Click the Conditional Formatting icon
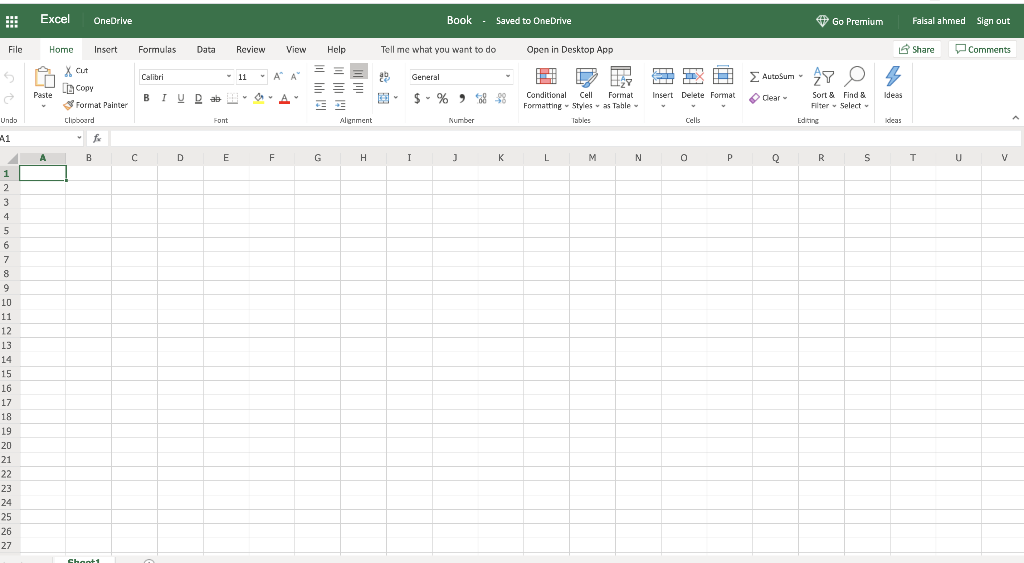This screenshot has width=1024, height=563. [x=546, y=78]
